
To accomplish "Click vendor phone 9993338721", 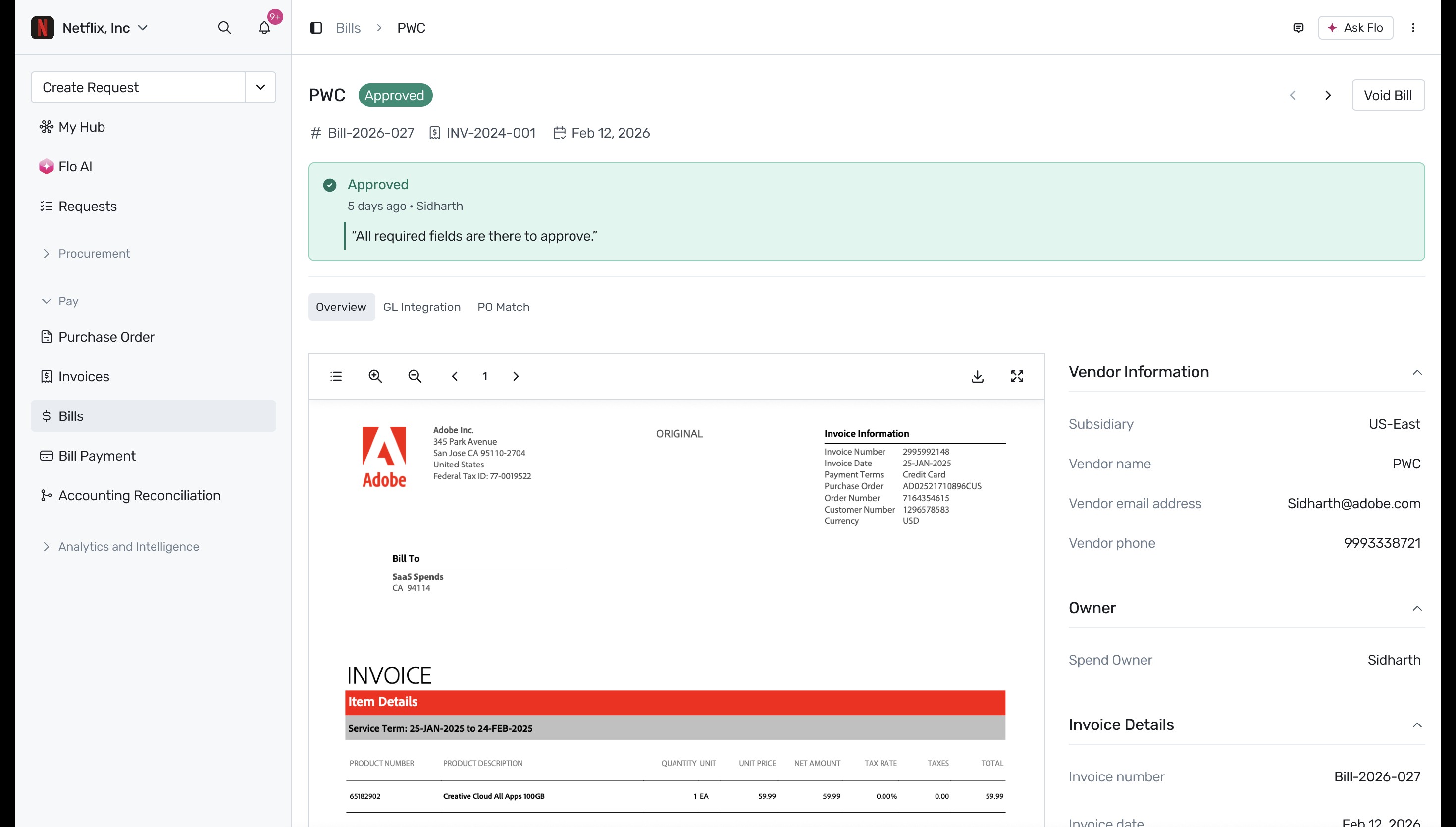I will pyautogui.click(x=1382, y=543).
